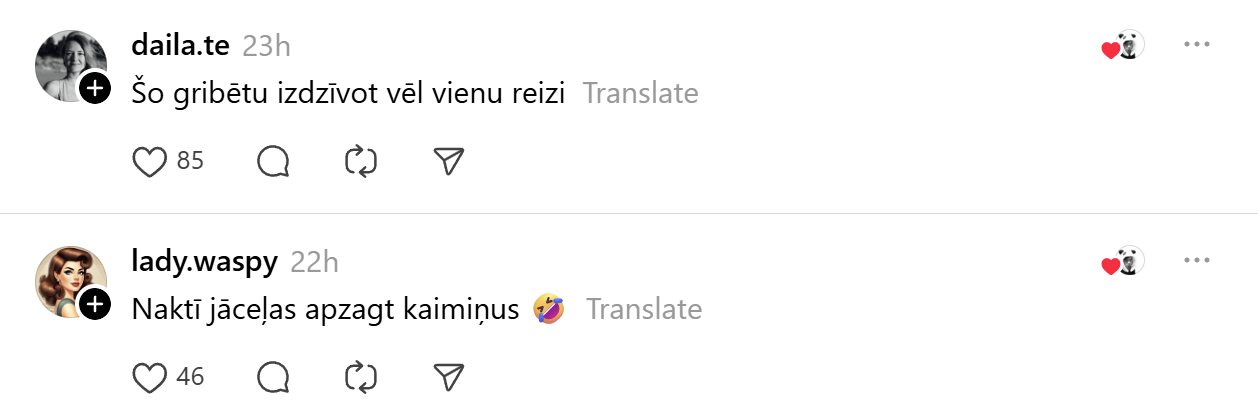Image resolution: width=1258 pixels, height=414 pixels.
Task: Reply to daila.te's post via comment icon
Action: 273,161
